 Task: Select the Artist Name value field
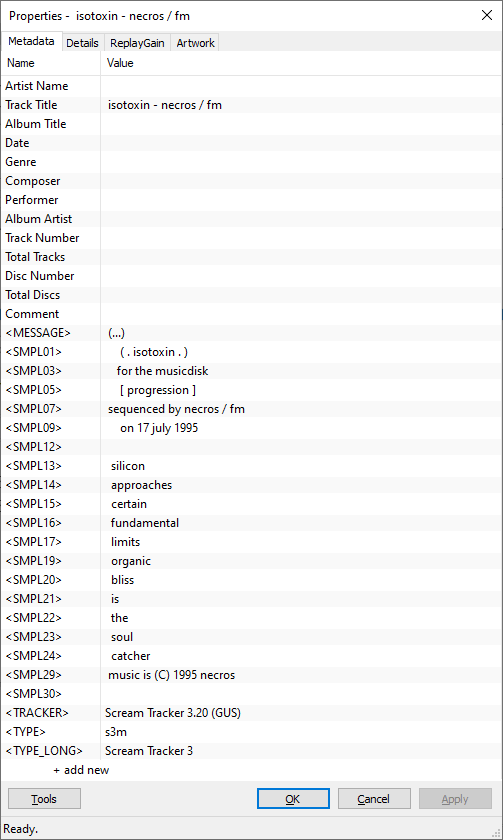[301, 86]
